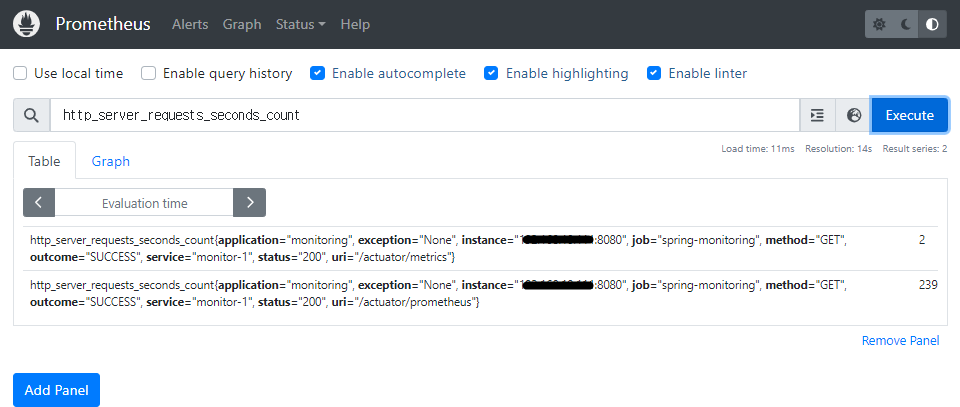Open Alerts page in navbar
960x407 pixels.
click(190, 24)
